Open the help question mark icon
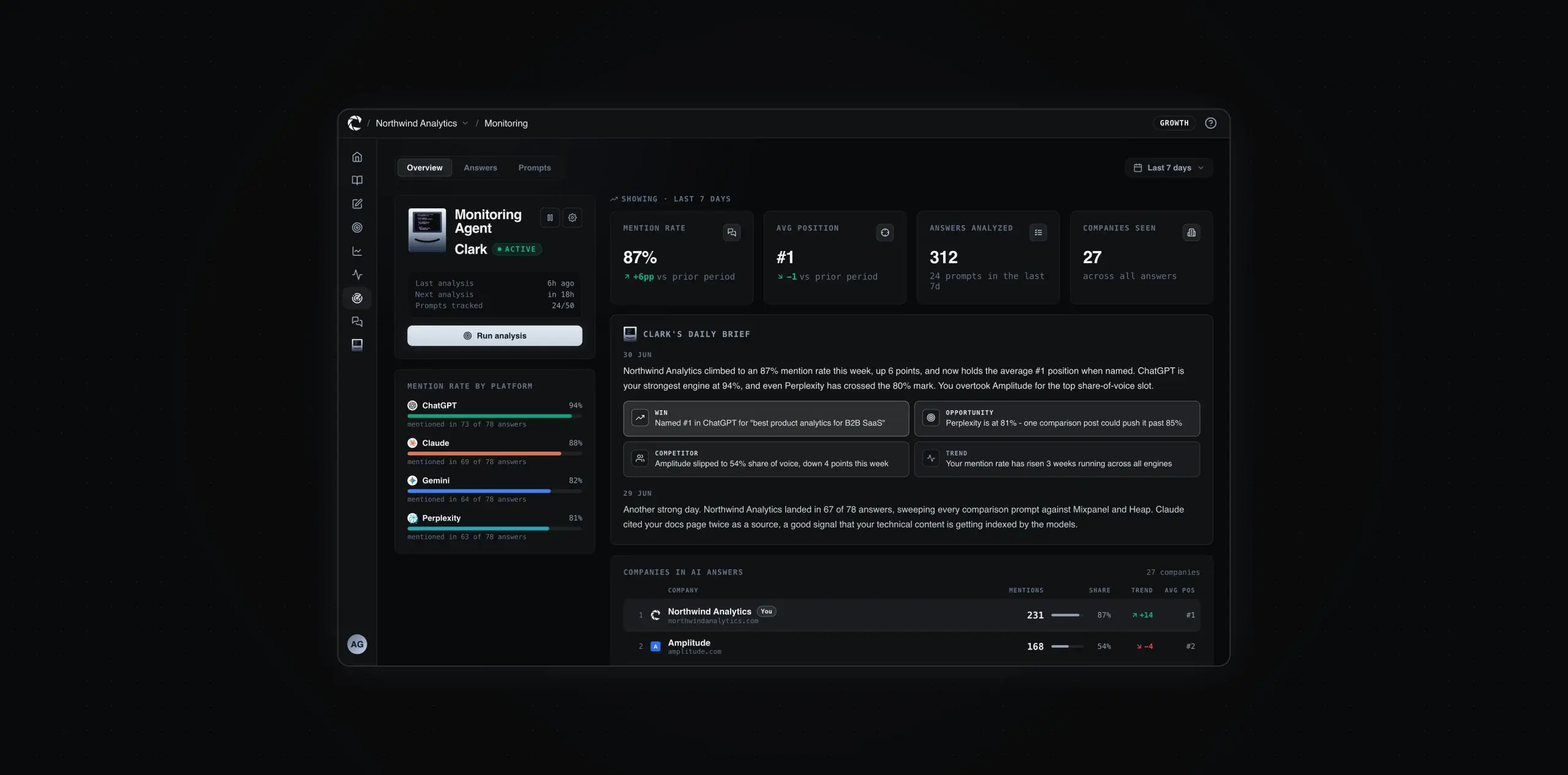The height and width of the screenshot is (775, 1568). point(1210,123)
